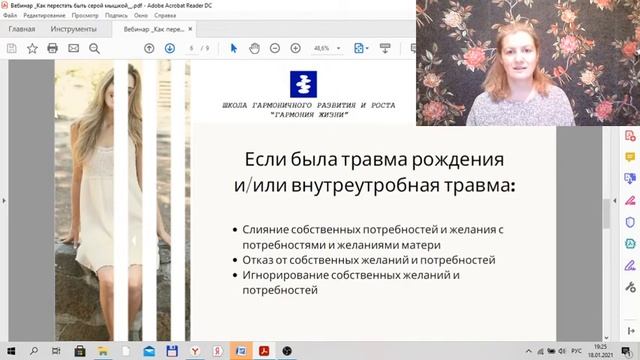The height and width of the screenshot is (360, 640).
Task: Open the Windows Start menu
Action: [11, 351]
